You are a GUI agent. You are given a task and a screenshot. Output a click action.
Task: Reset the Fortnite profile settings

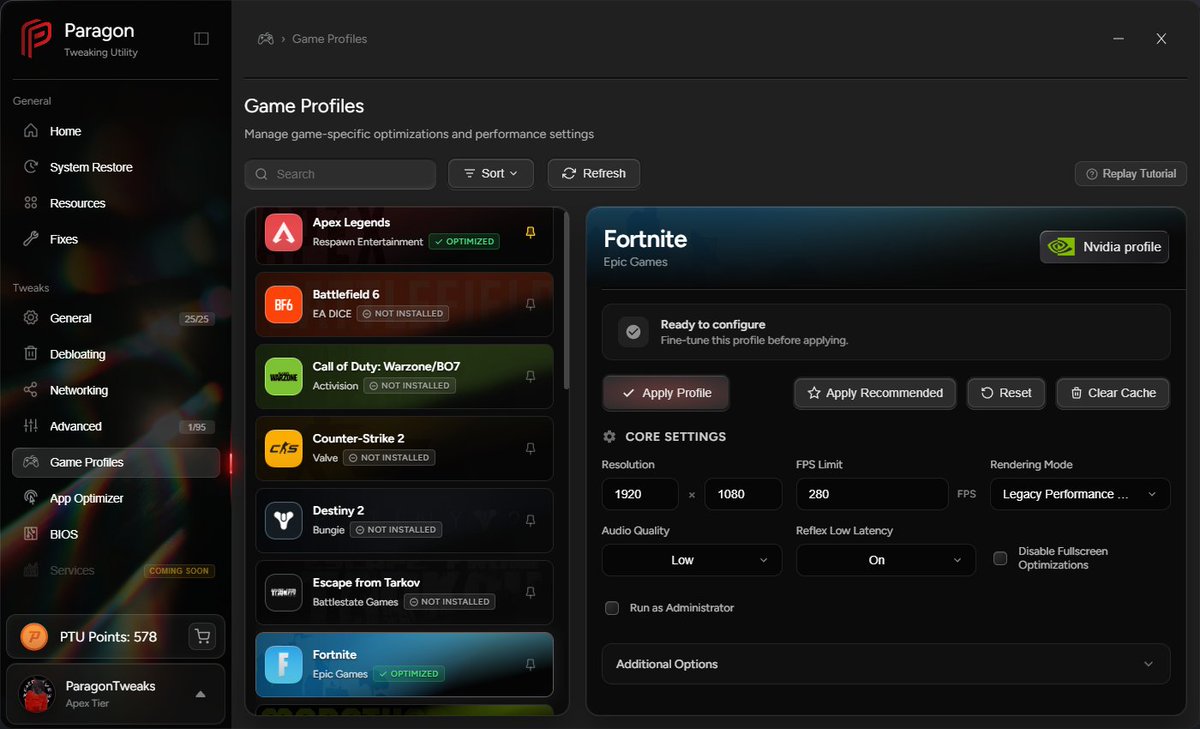coord(1006,393)
